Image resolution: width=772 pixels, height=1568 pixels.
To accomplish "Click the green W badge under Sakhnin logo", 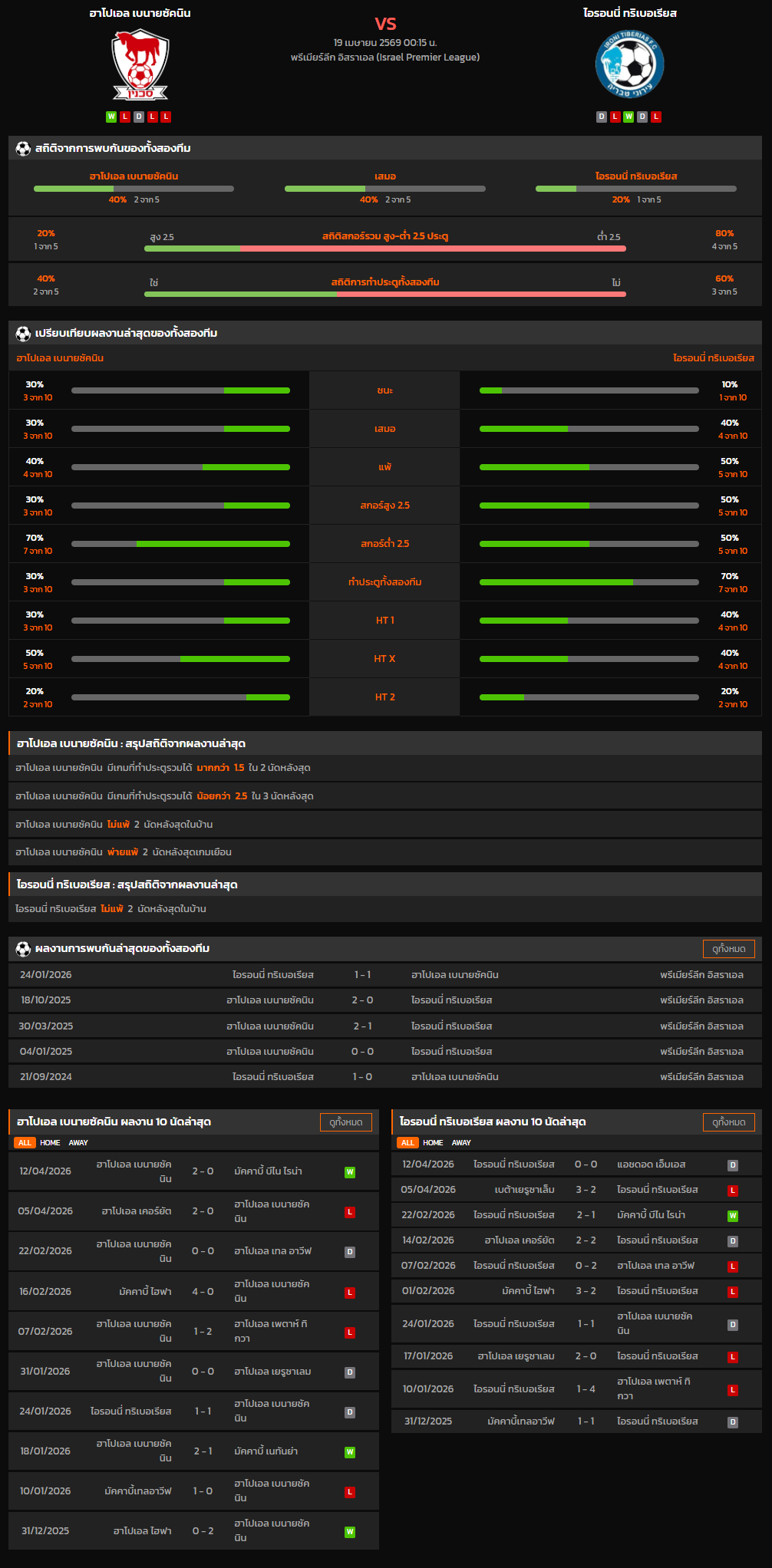I will pyautogui.click(x=111, y=117).
